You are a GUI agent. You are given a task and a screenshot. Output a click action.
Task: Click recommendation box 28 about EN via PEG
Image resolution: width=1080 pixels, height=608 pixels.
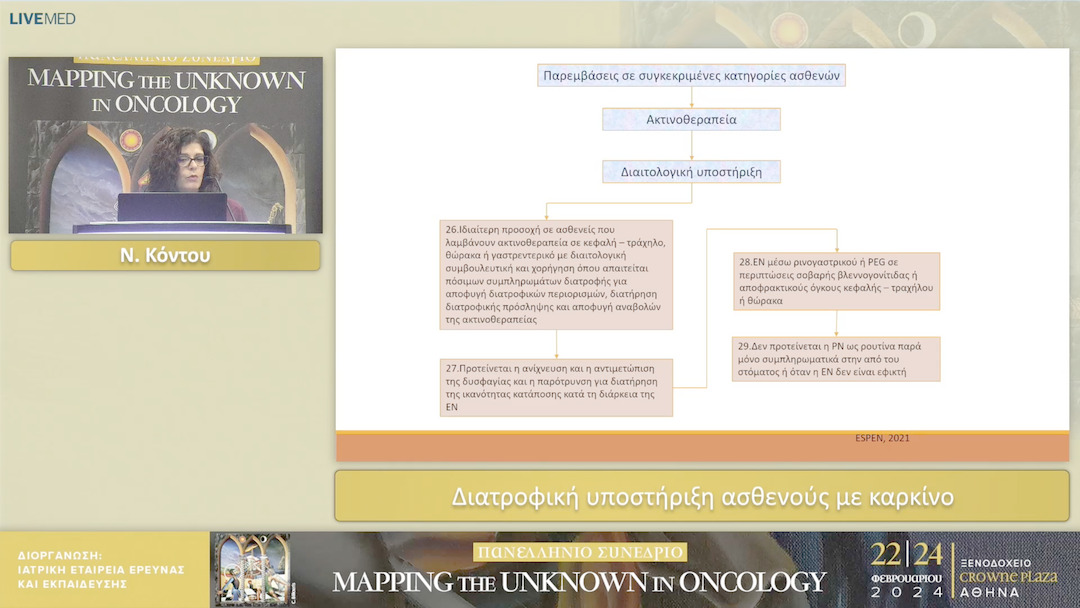click(x=836, y=281)
